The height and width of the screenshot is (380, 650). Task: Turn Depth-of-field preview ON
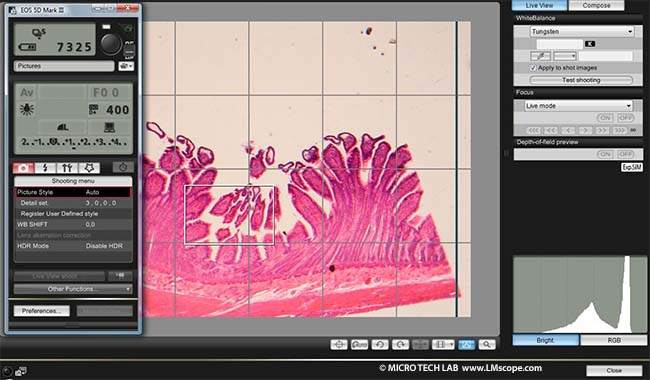tap(605, 154)
